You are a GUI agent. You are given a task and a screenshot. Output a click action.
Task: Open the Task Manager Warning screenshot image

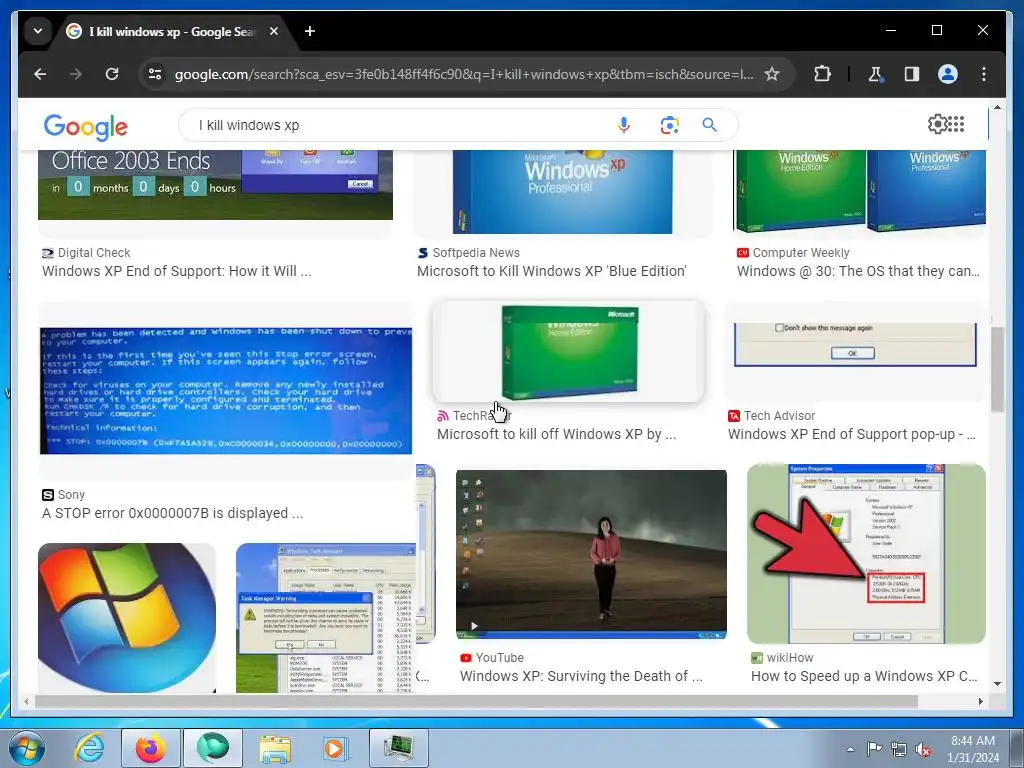tap(325, 618)
